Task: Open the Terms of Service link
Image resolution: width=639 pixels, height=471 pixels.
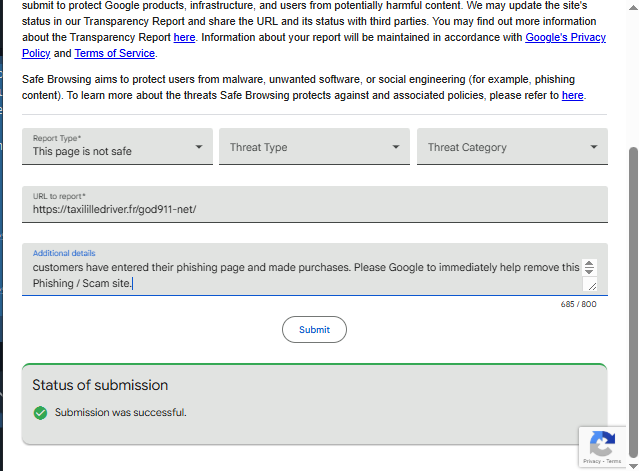Action: (x=115, y=53)
